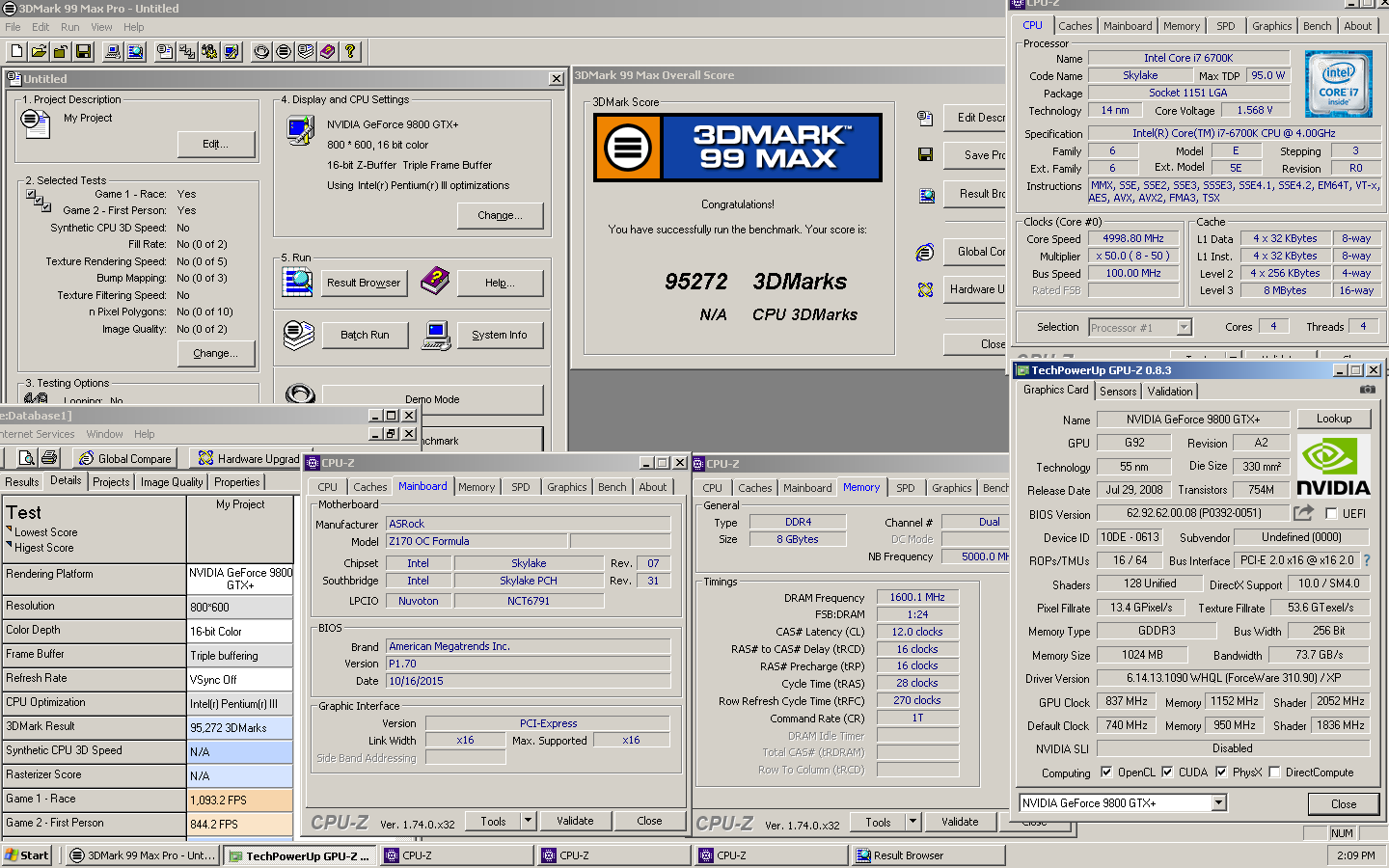Click the BIOS share arrow icon in GPU-Z
The image size is (1389, 868).
[x=1303, y=513]
